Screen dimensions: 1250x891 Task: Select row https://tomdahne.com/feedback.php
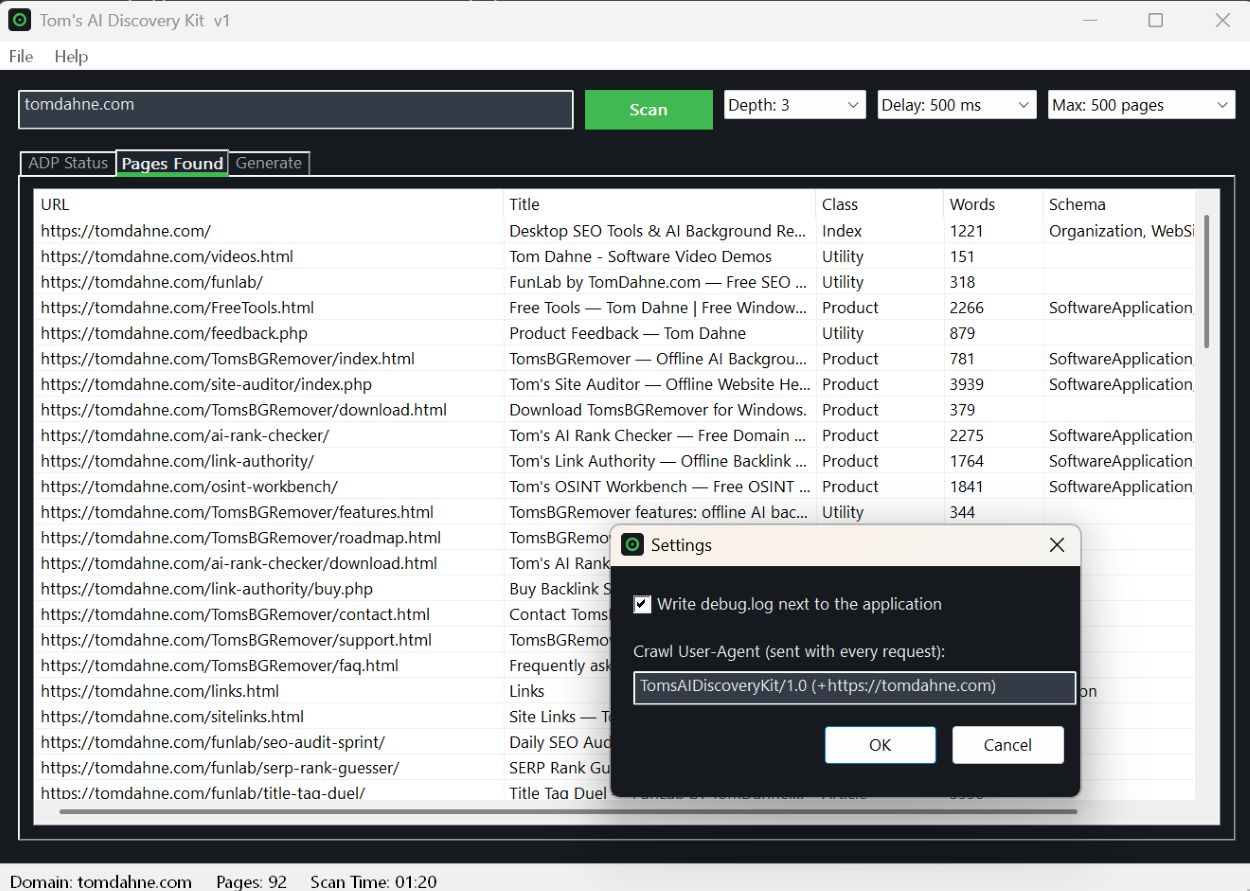[174, 333]
